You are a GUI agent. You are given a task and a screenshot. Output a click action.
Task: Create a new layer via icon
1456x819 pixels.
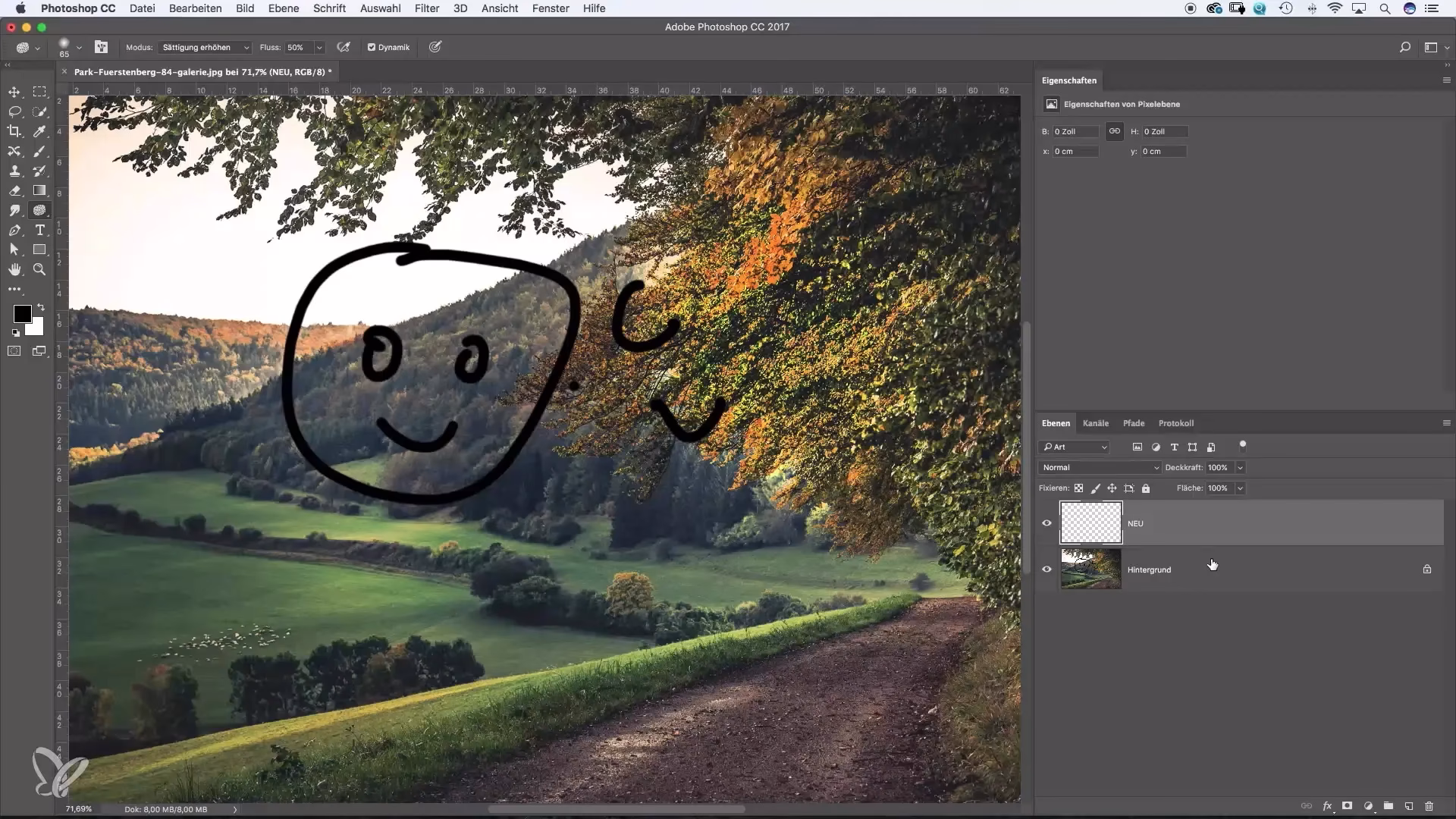(1408, 806)
